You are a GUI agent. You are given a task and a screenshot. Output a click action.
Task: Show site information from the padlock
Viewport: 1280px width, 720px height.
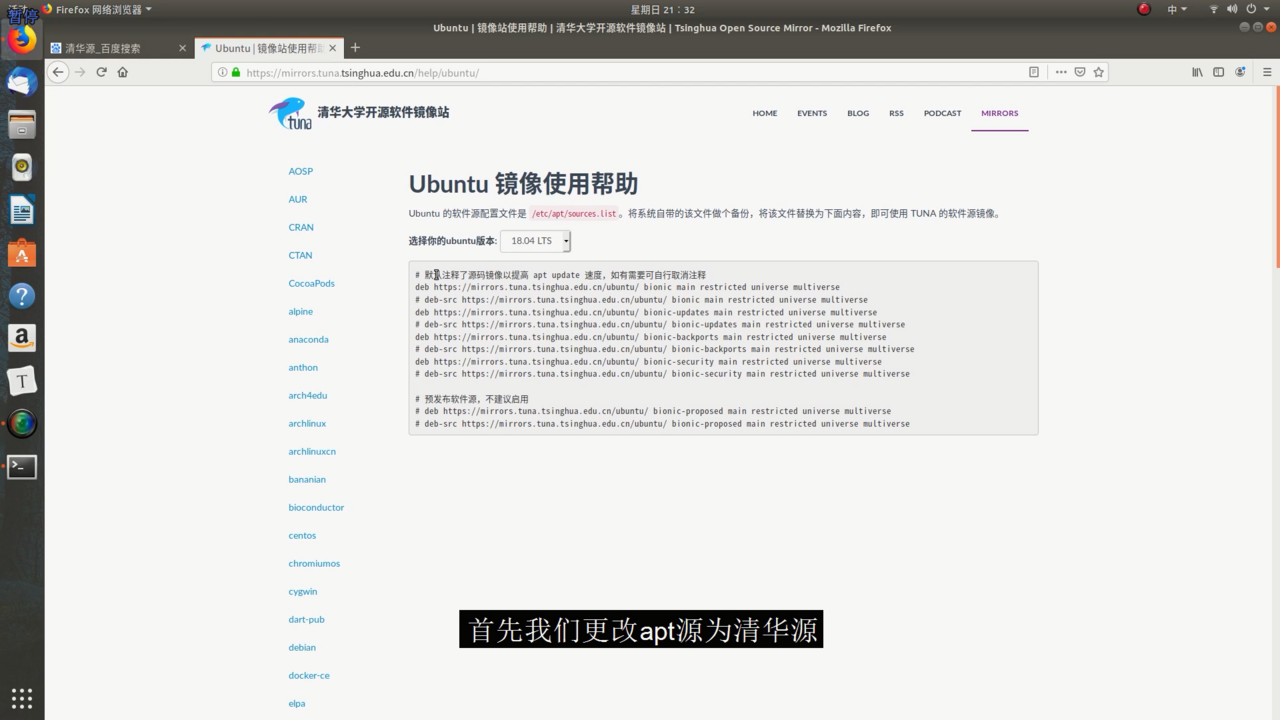point(236,73)
